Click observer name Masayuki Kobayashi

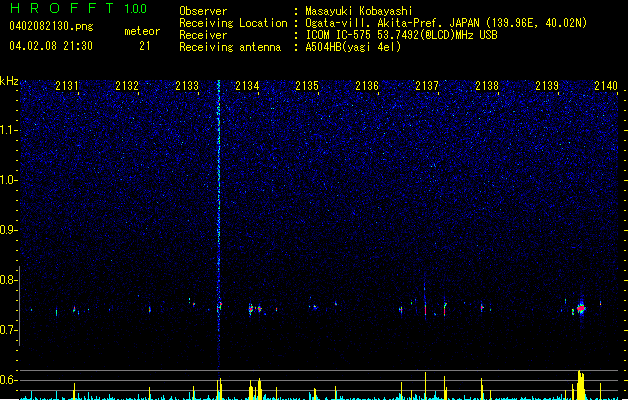[359, 11]
